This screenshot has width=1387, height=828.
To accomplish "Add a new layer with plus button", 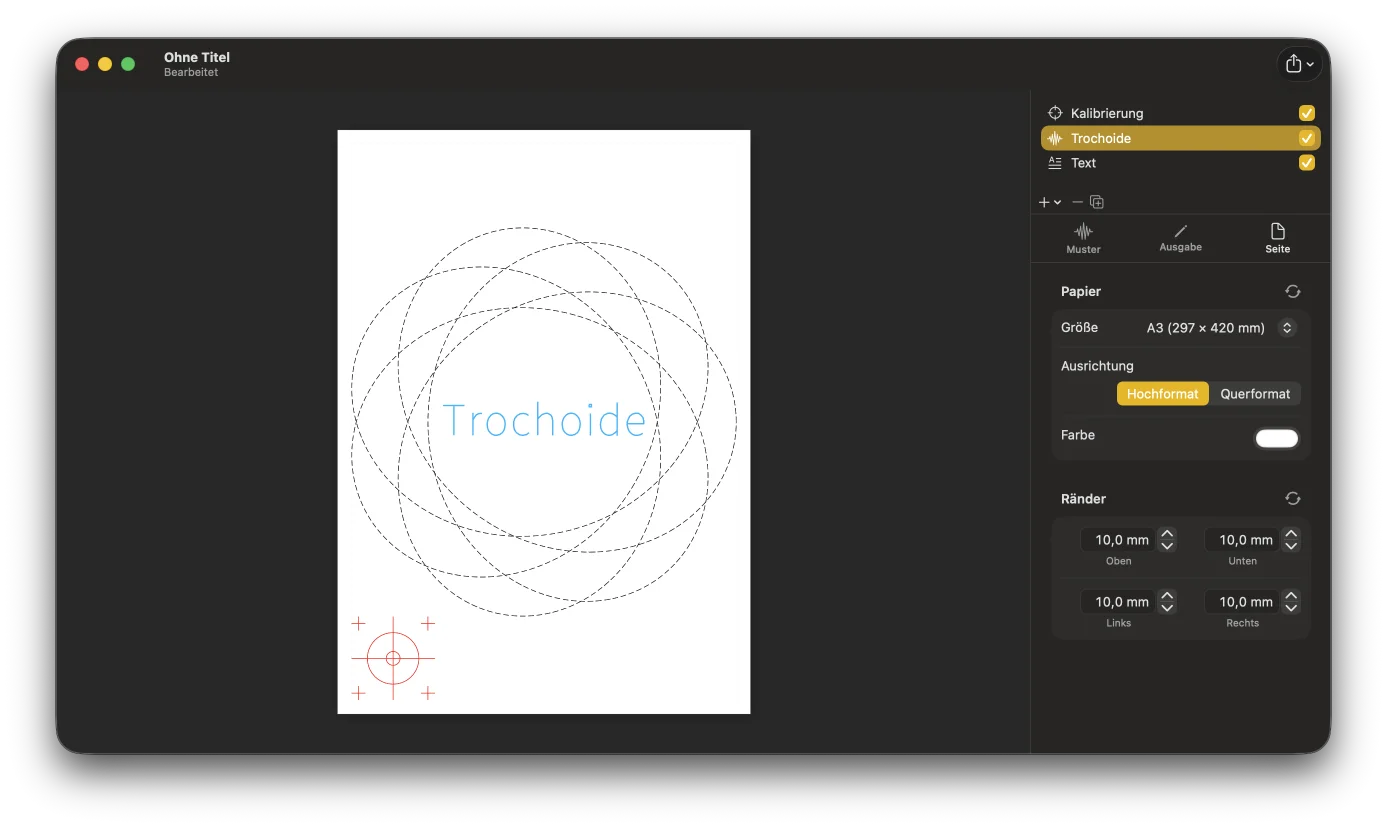I will [x=1049, y=202].
